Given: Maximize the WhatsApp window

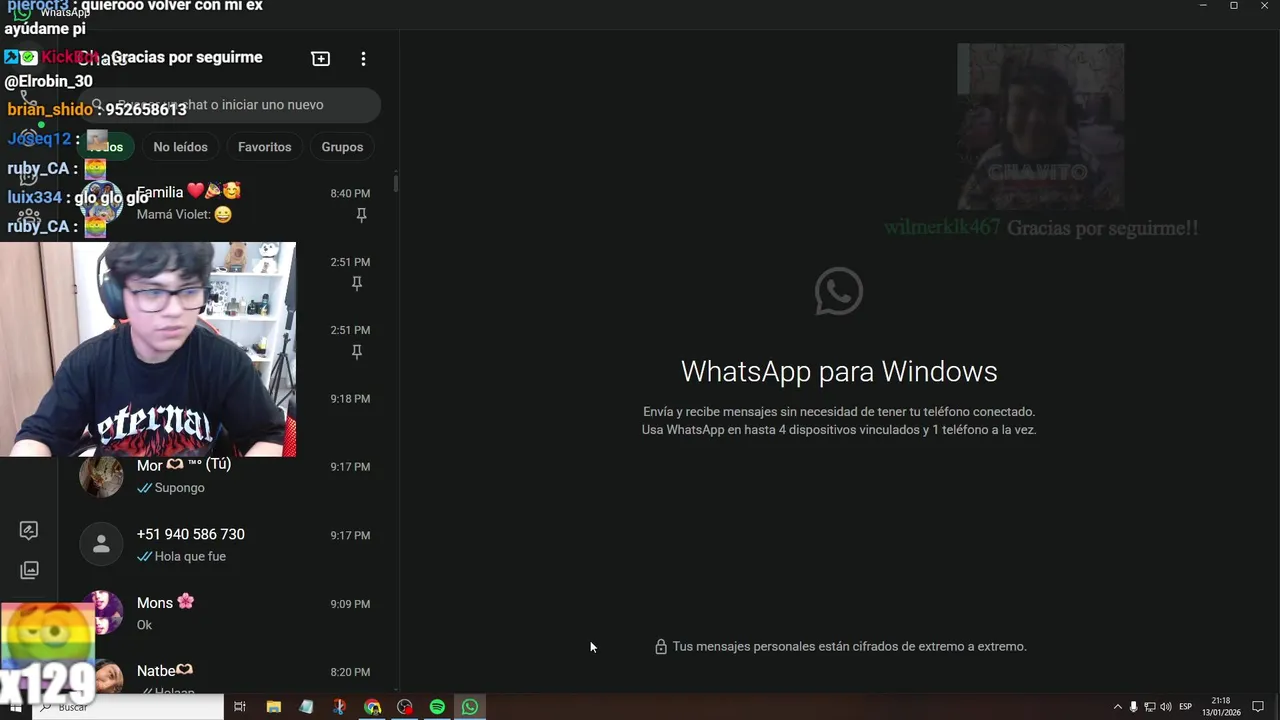Looking at the screenshot, I should click(1234, 6).
